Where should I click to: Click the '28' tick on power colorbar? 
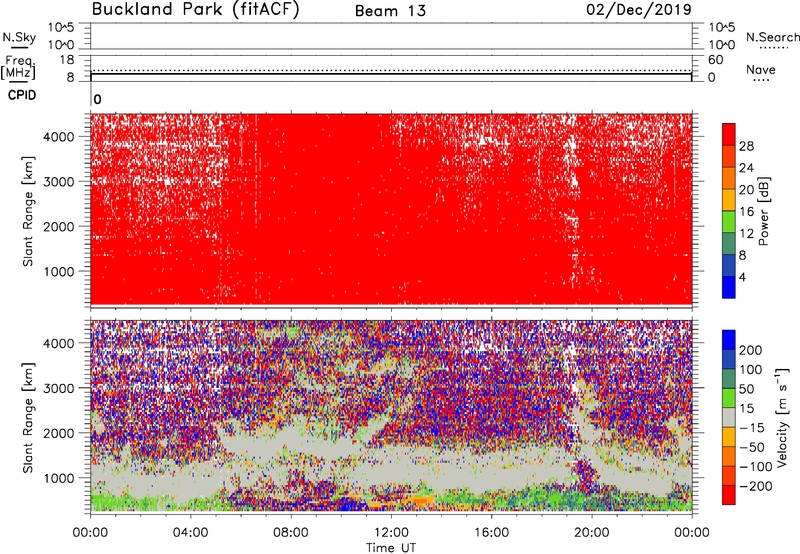tap(746, 146)
